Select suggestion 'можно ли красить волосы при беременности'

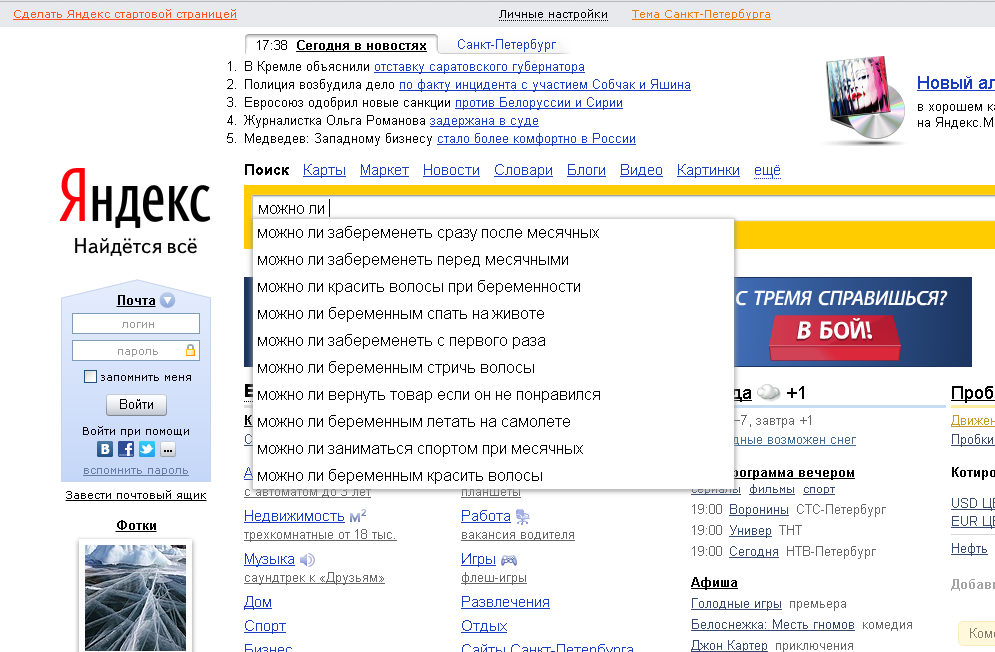tap(493, 287)
